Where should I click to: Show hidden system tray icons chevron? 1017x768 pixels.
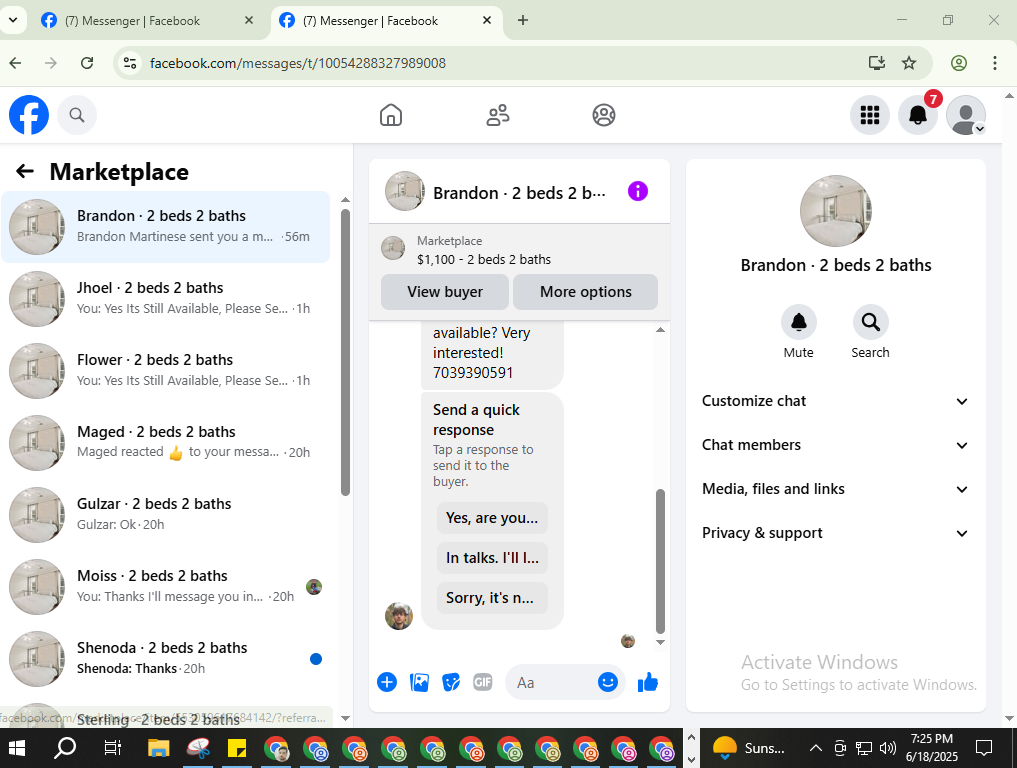point(816,748)
